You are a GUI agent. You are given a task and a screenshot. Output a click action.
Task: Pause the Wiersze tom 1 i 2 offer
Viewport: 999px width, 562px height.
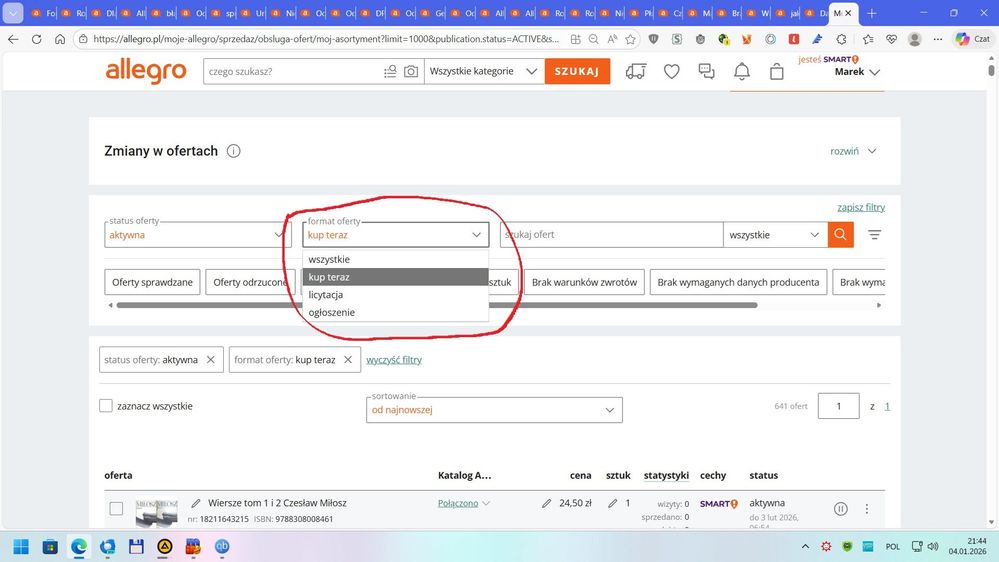840,509
